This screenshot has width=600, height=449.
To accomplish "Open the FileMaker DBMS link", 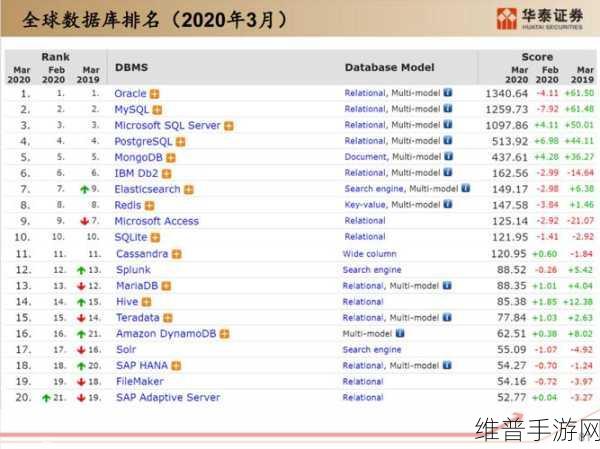I will pyautogui.click(x=140, y=381).
